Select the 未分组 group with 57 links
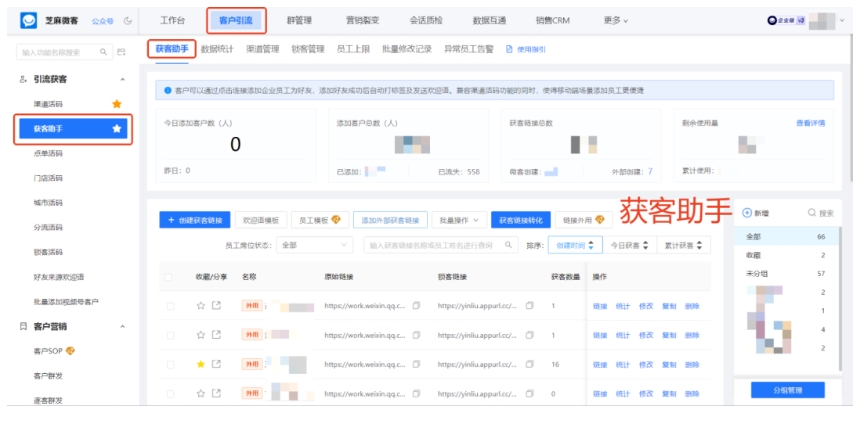 [x=786, y=274]
